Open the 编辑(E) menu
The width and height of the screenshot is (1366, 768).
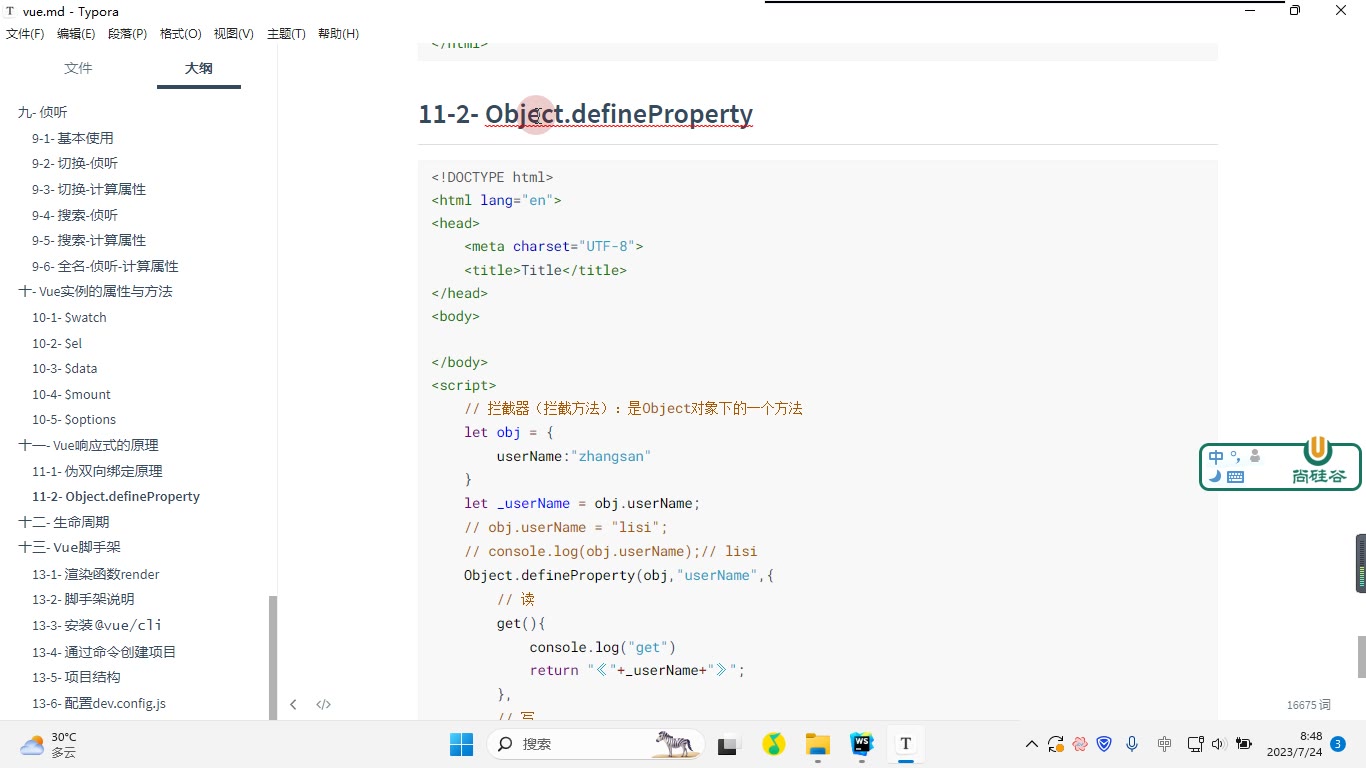click(x=76, y=34)
